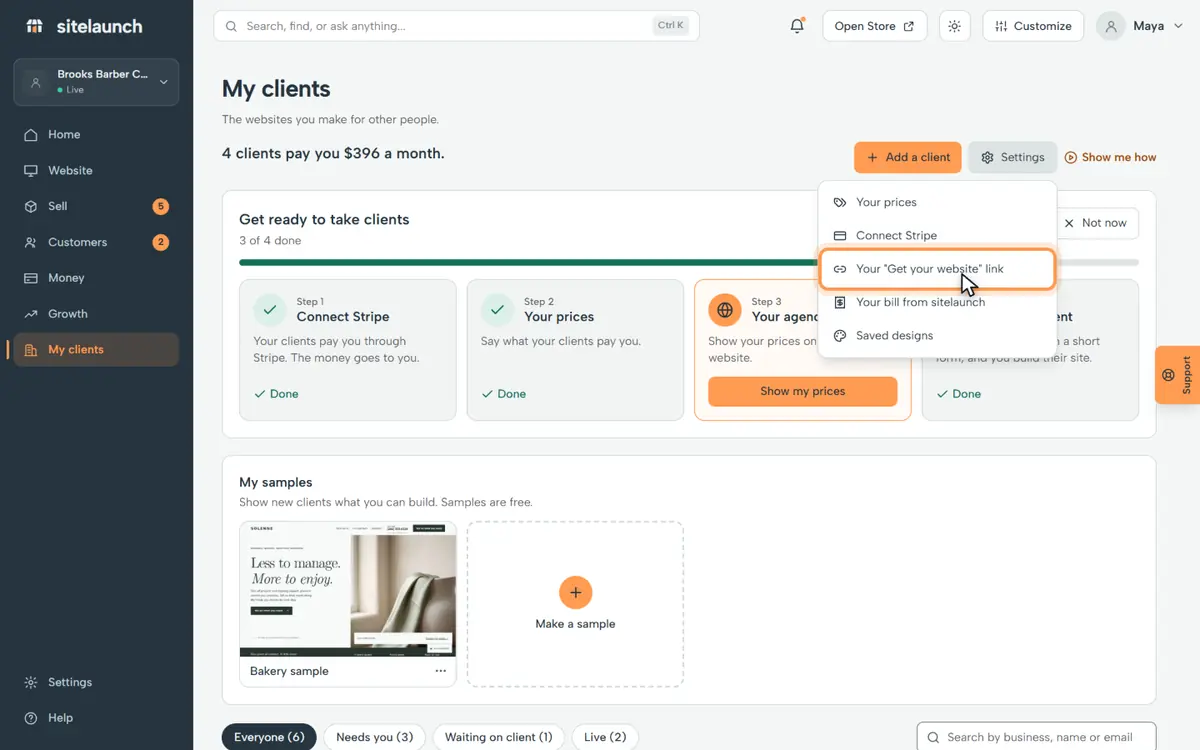Click the Customers badge showing 2
This screenshot has width=1200, height=750.
tap(161, 242)
